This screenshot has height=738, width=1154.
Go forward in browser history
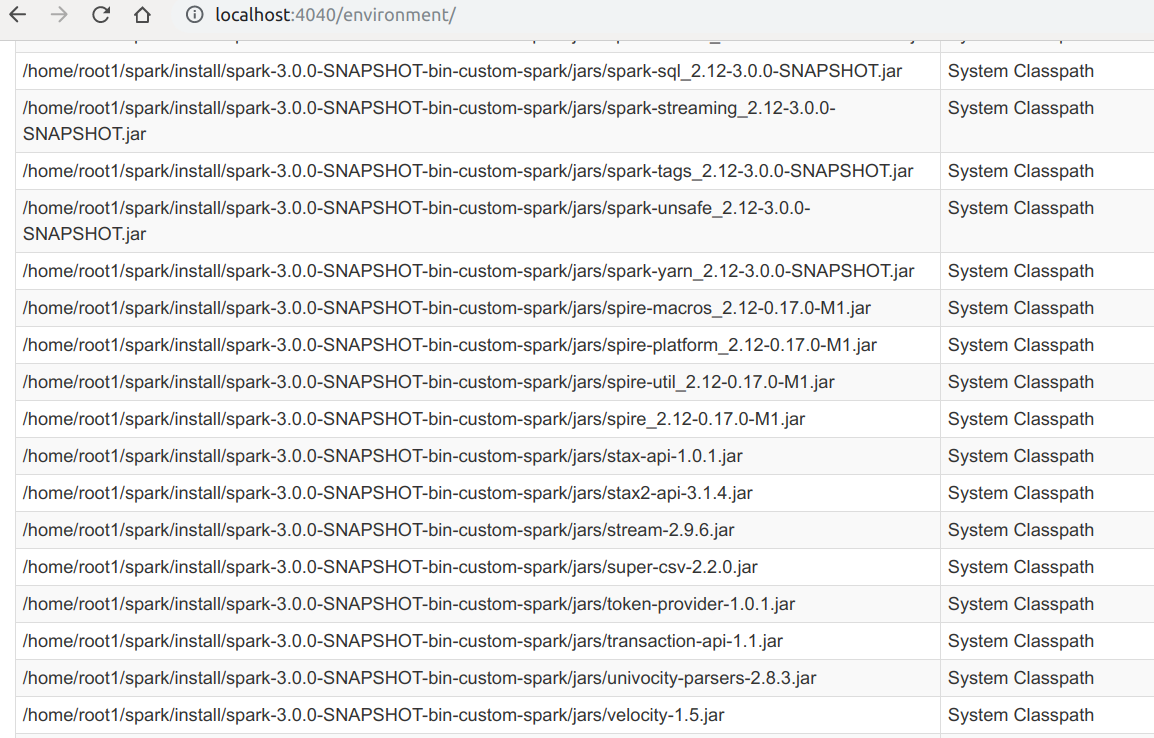59,15
